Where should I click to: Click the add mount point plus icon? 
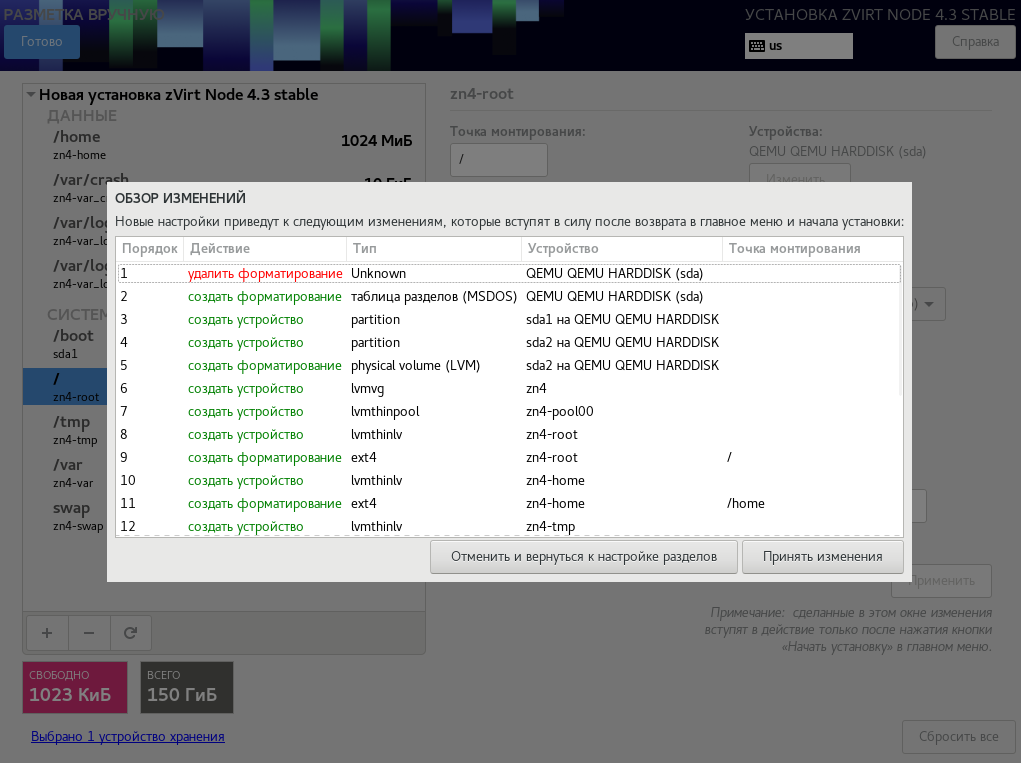click(x=47, y=633)
